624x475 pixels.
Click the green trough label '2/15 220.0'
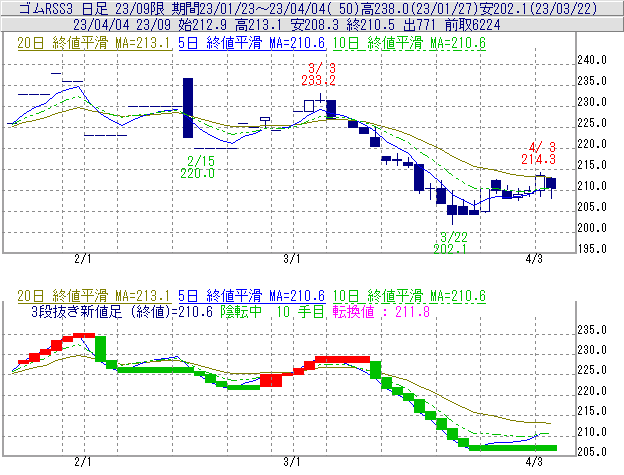[x=198, y=167]
